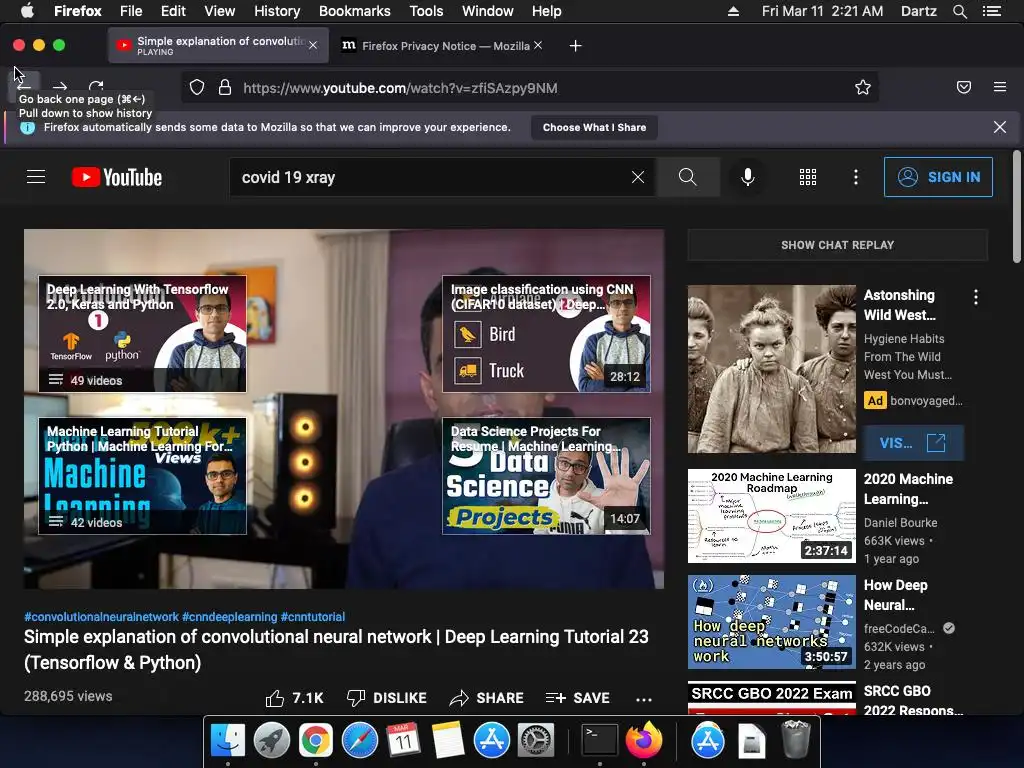The image size is (1024, 768).
Task: Bookmark this page with the star
Action: pyautogui.click(x=863, y=88)
